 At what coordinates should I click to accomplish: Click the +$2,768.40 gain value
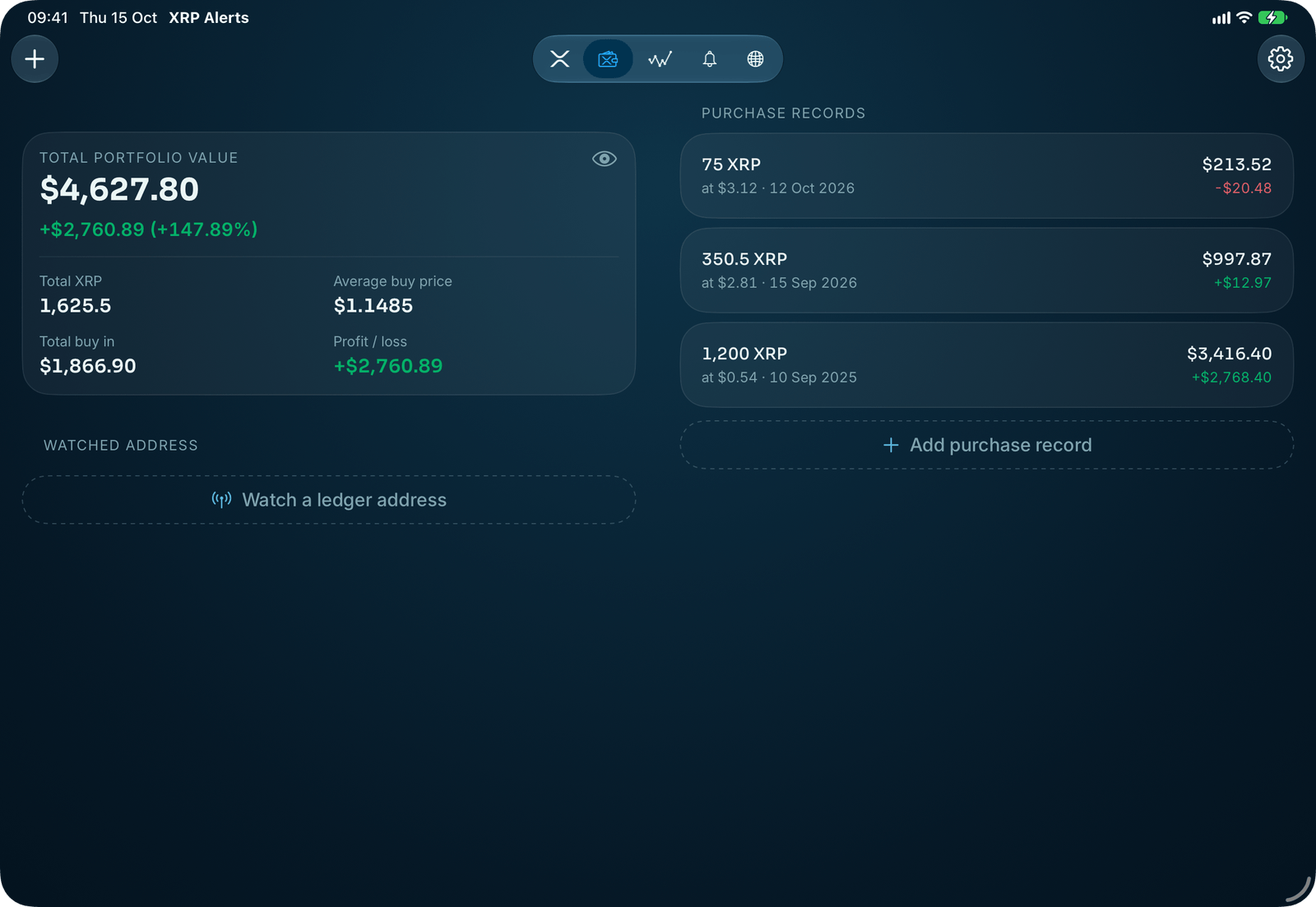(1232, 377)
